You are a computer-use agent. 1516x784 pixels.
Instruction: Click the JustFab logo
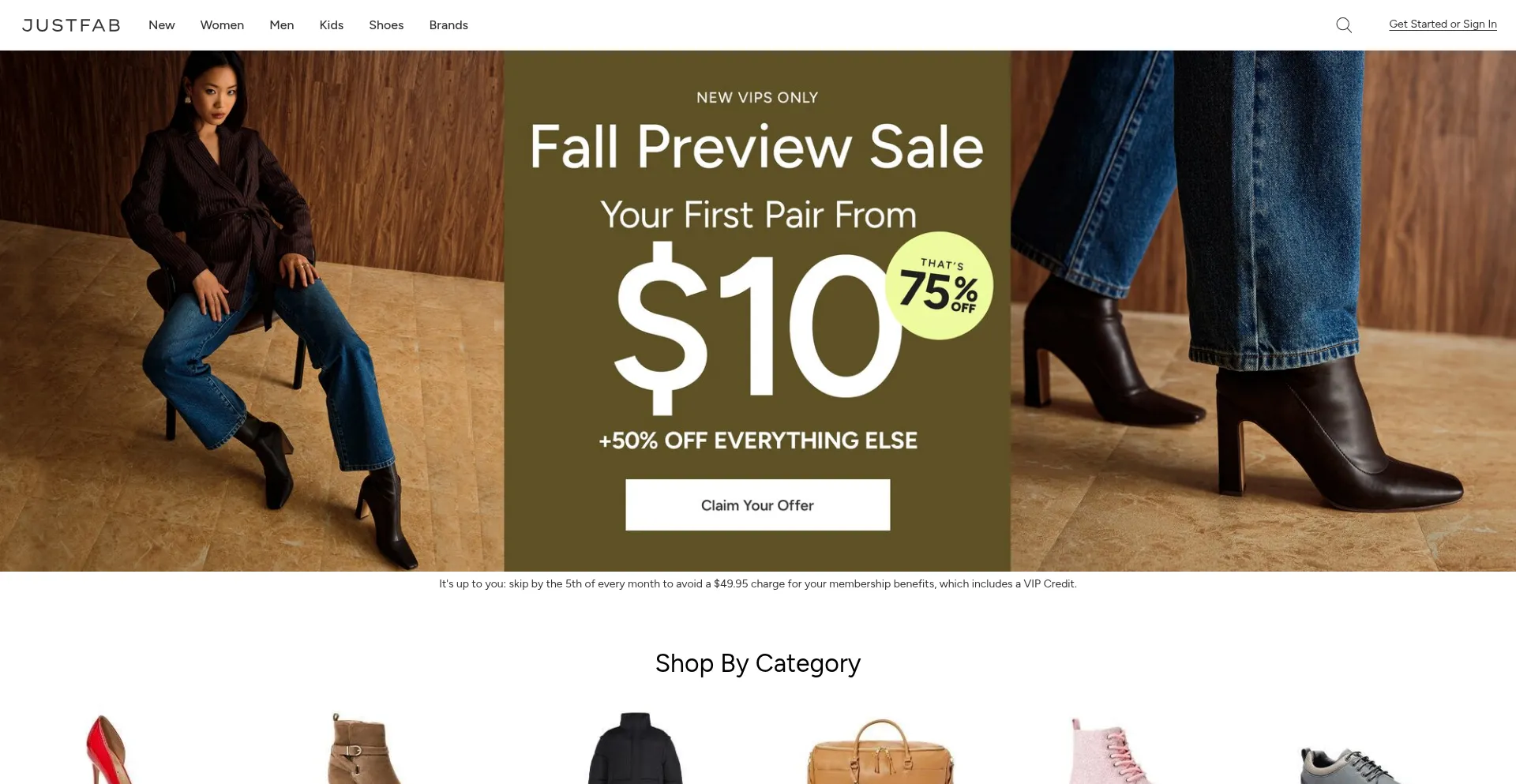pos(71,25)
